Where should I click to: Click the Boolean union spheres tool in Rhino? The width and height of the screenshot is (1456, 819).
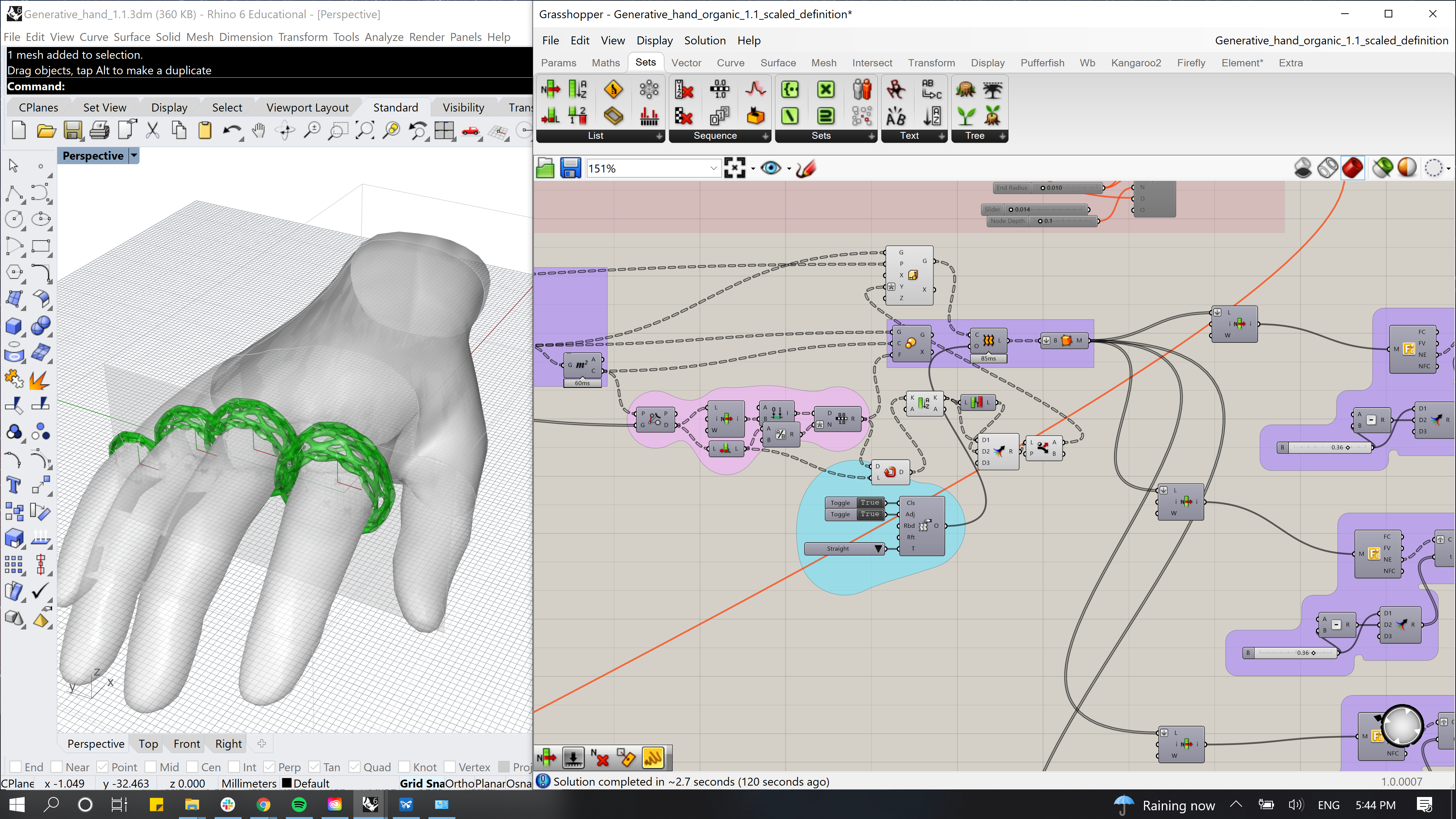(x=41, y=326)
